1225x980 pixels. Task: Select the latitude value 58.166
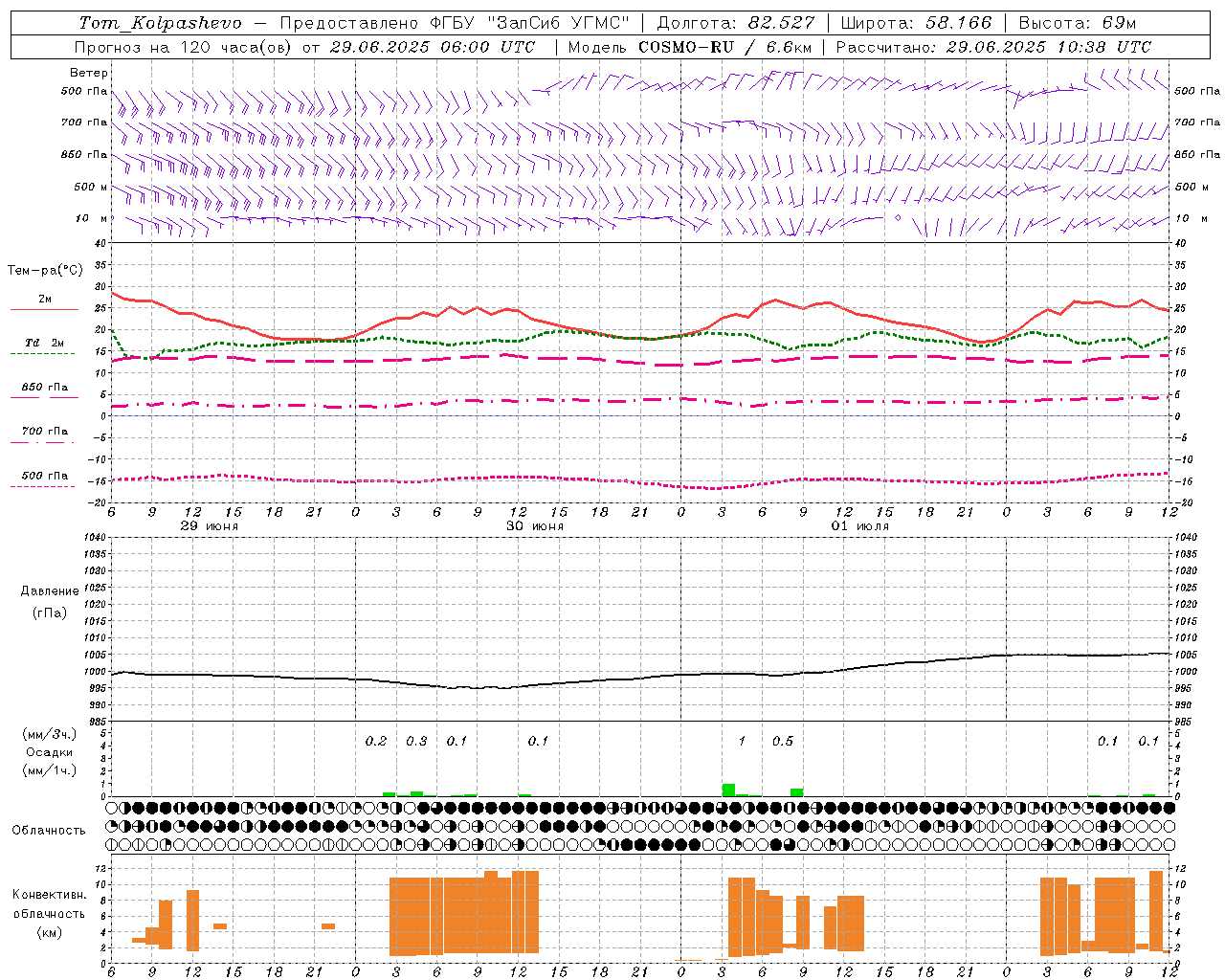(956, 23)
